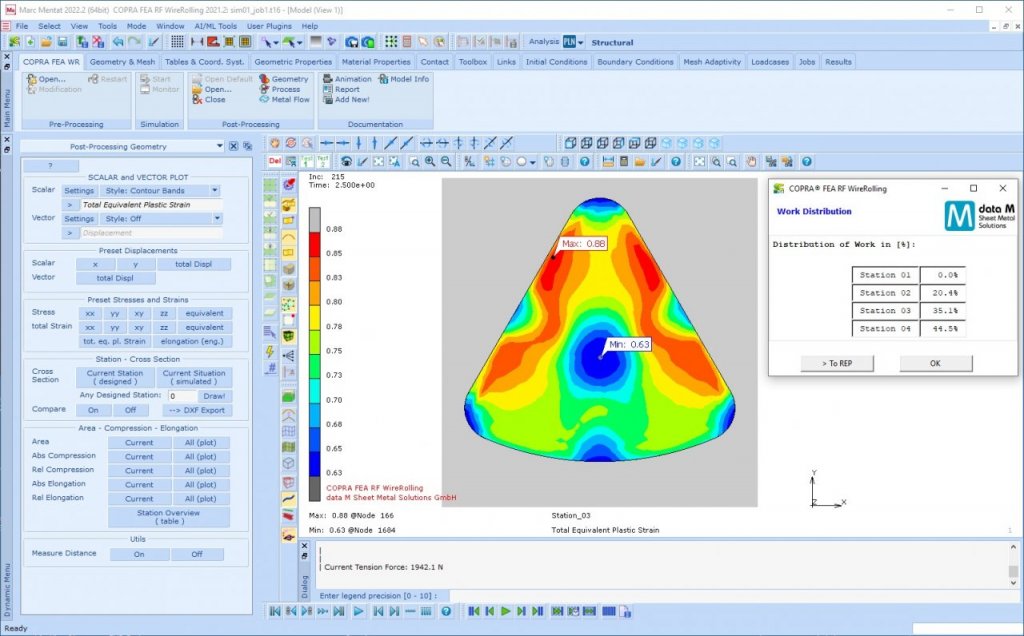Expand the Vector Style Off dropdown

point(217,218)
